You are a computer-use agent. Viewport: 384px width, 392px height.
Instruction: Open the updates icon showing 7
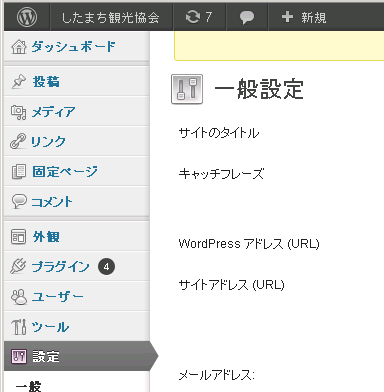pos(199,17)
